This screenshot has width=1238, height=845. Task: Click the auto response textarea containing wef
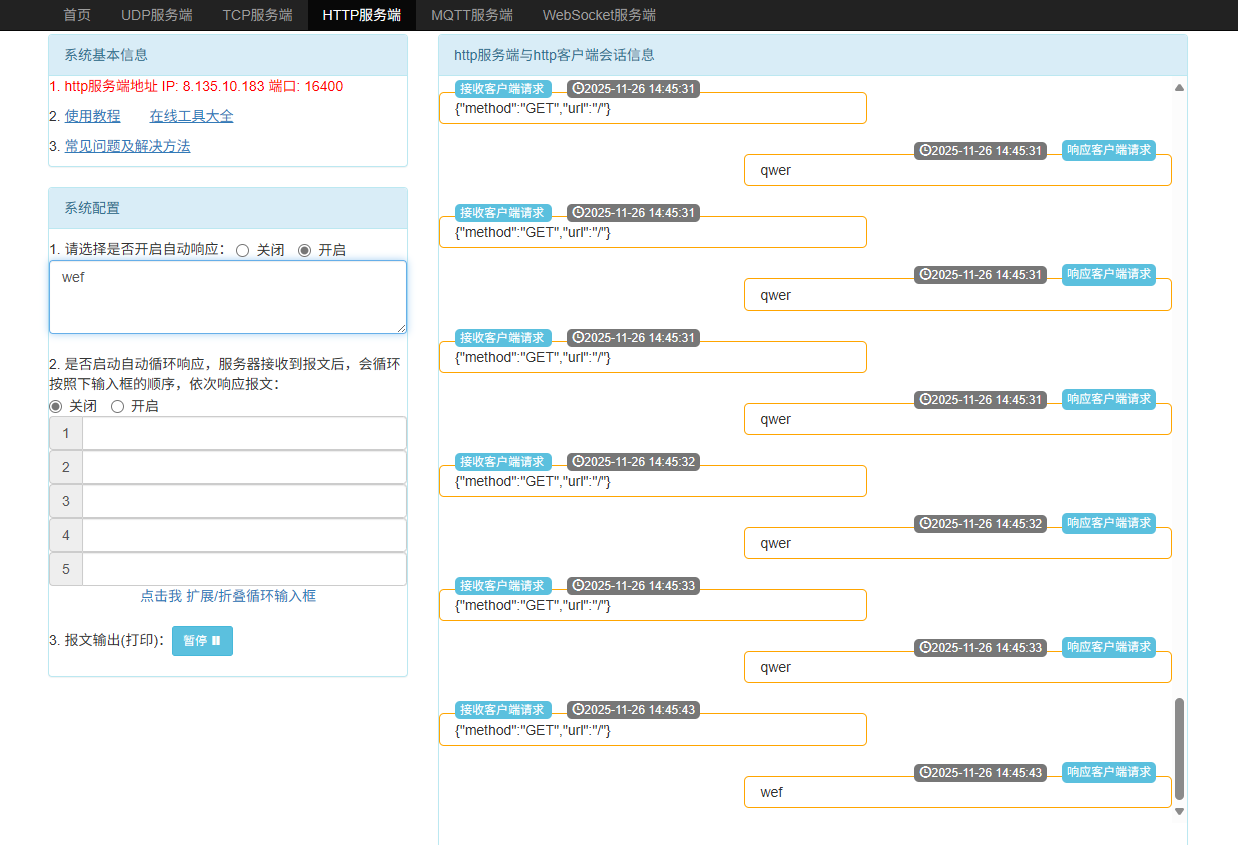[x=228, y=297]
